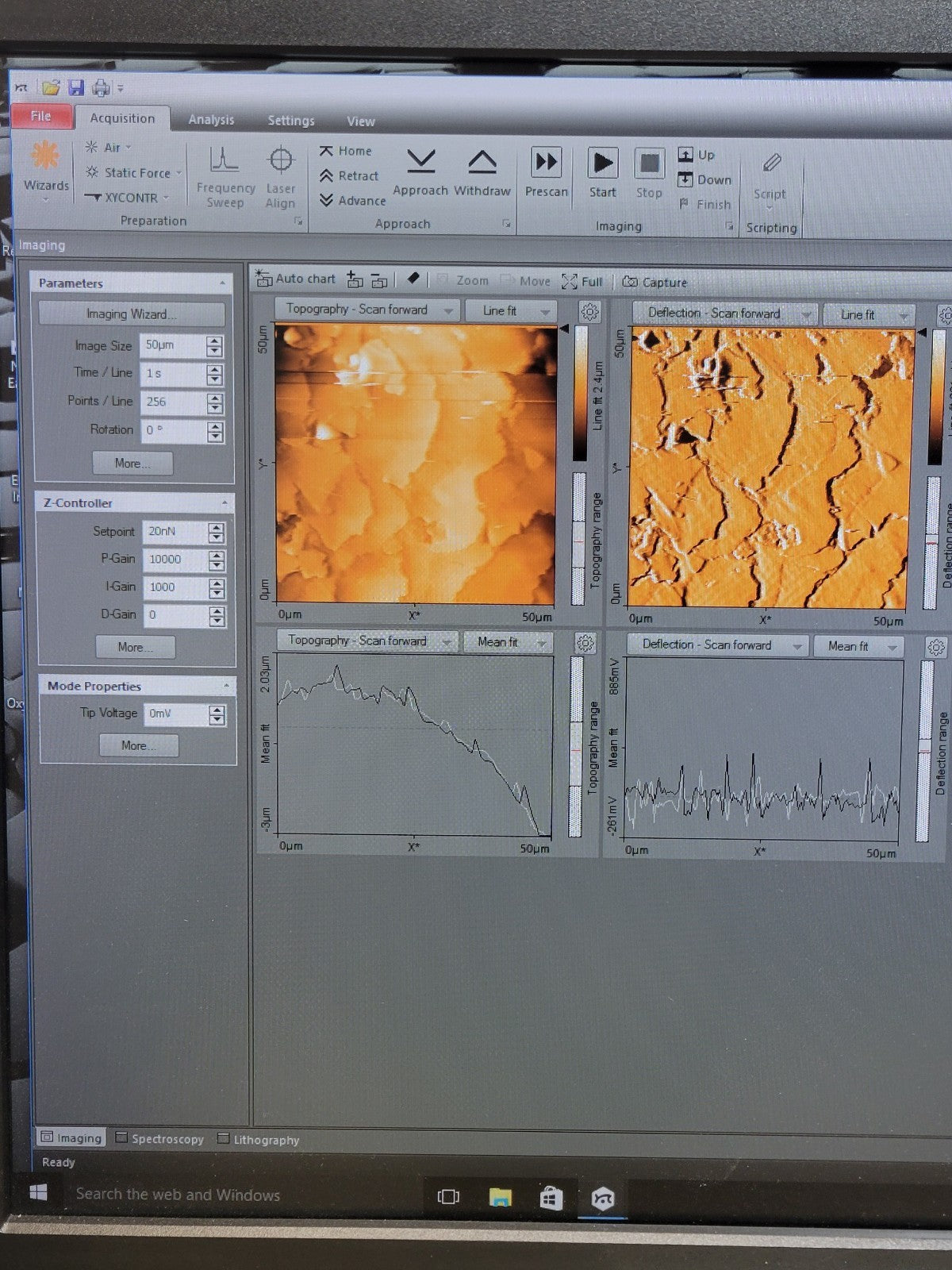Click the remove chart icon
The image size is (952, 1270).
[x=379, y=280]
